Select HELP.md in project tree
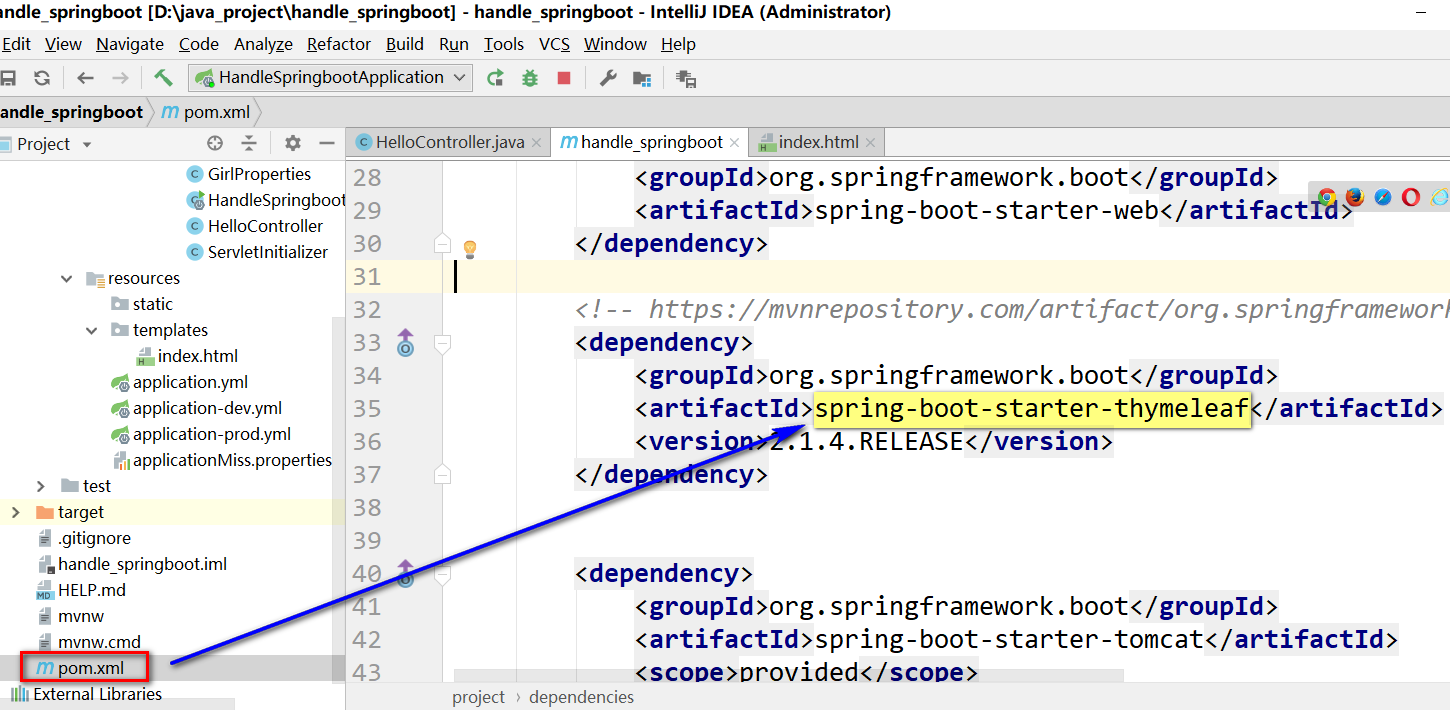The height and width of the screenshot is (710, 1450). click(81, 590)
